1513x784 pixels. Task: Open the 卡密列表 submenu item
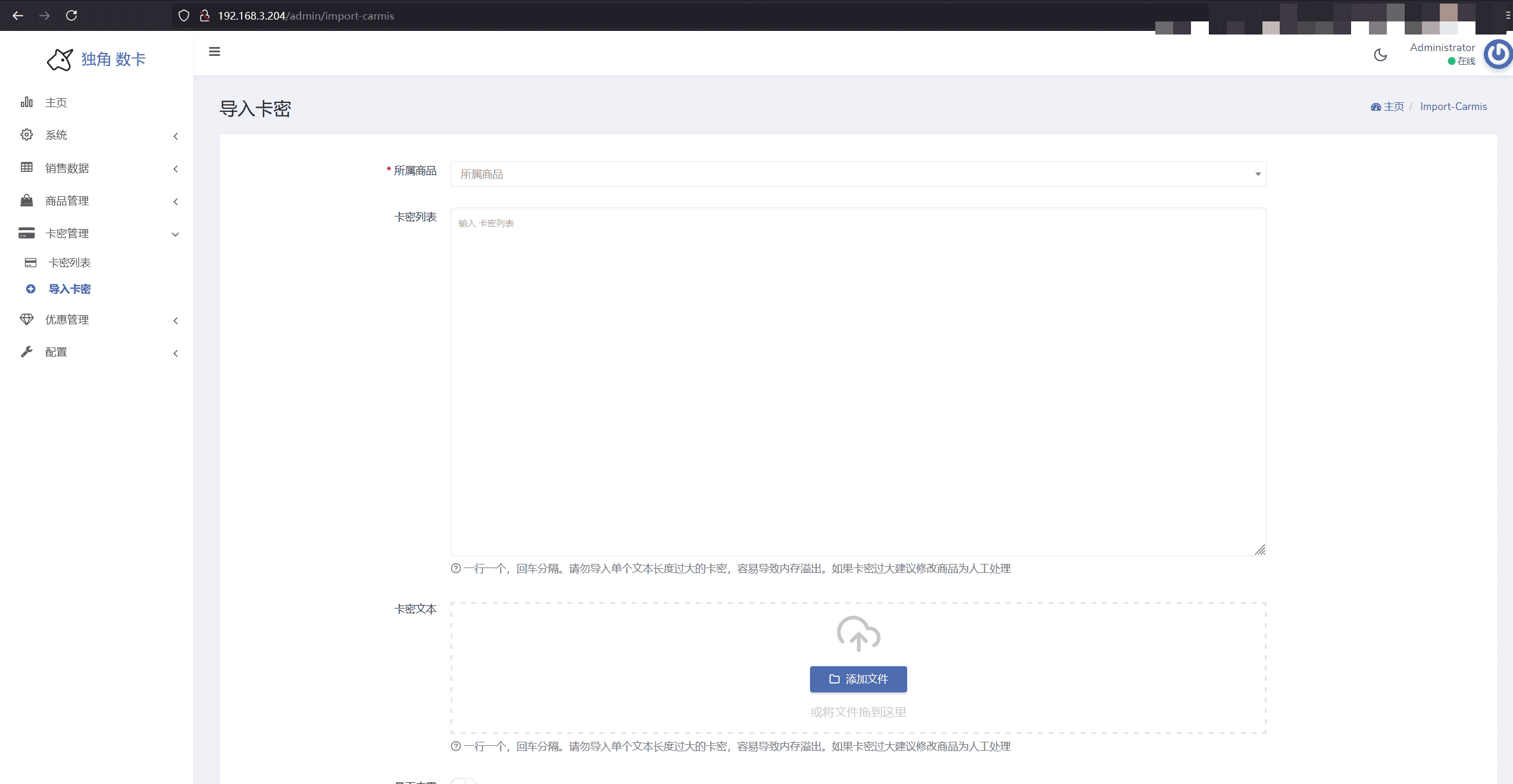coord(70,263)
